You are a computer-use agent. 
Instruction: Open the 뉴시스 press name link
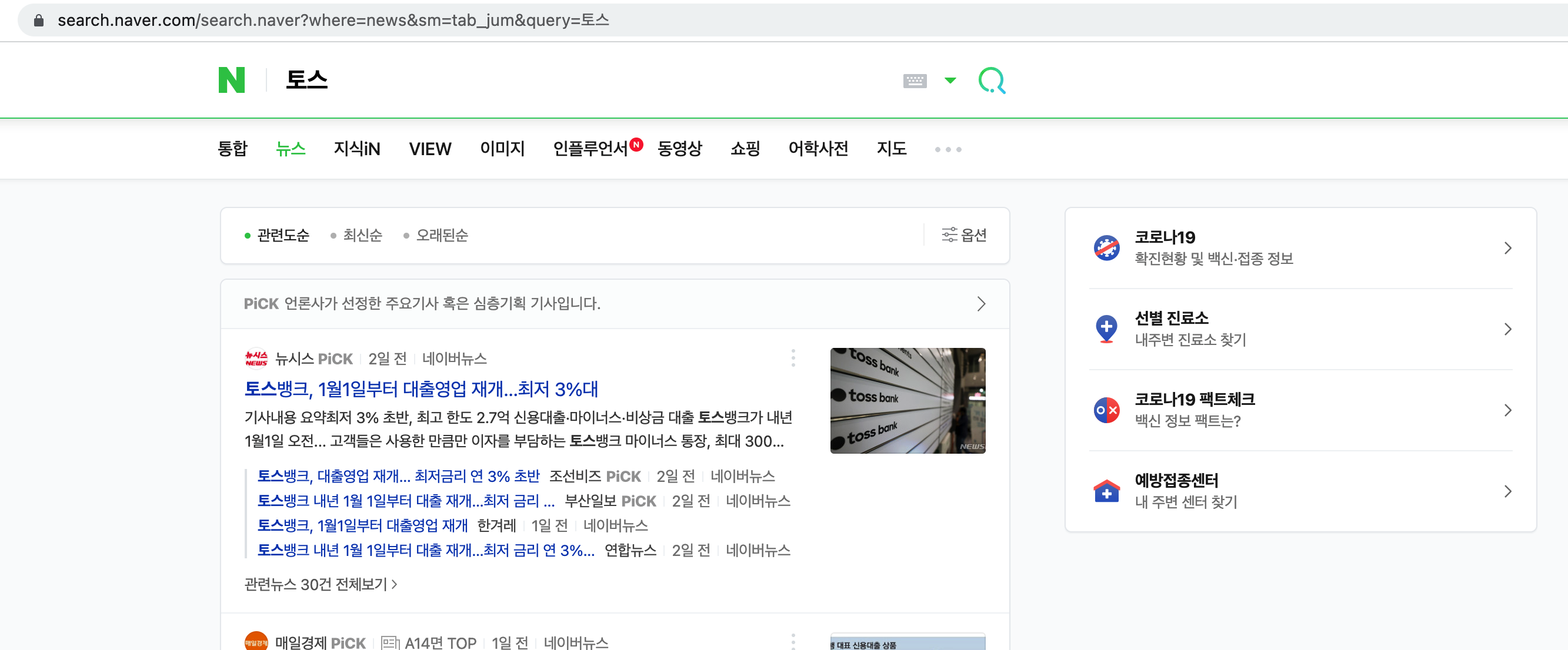(x=294, y=358)
